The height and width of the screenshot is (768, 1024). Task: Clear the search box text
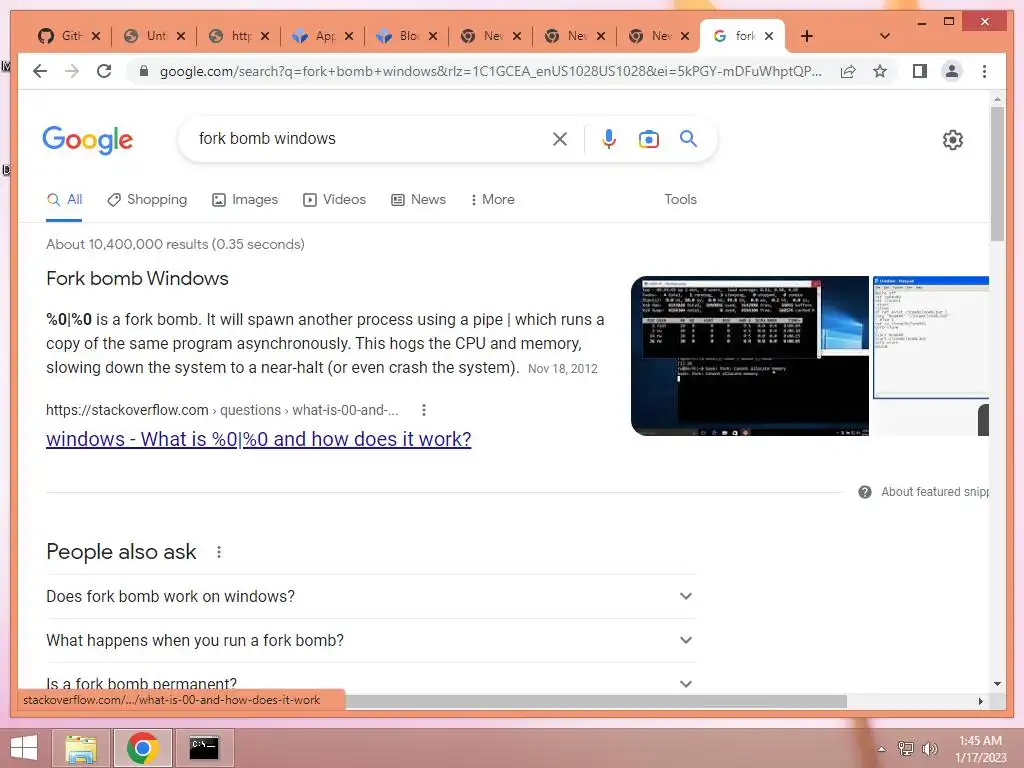coord(560,139)
